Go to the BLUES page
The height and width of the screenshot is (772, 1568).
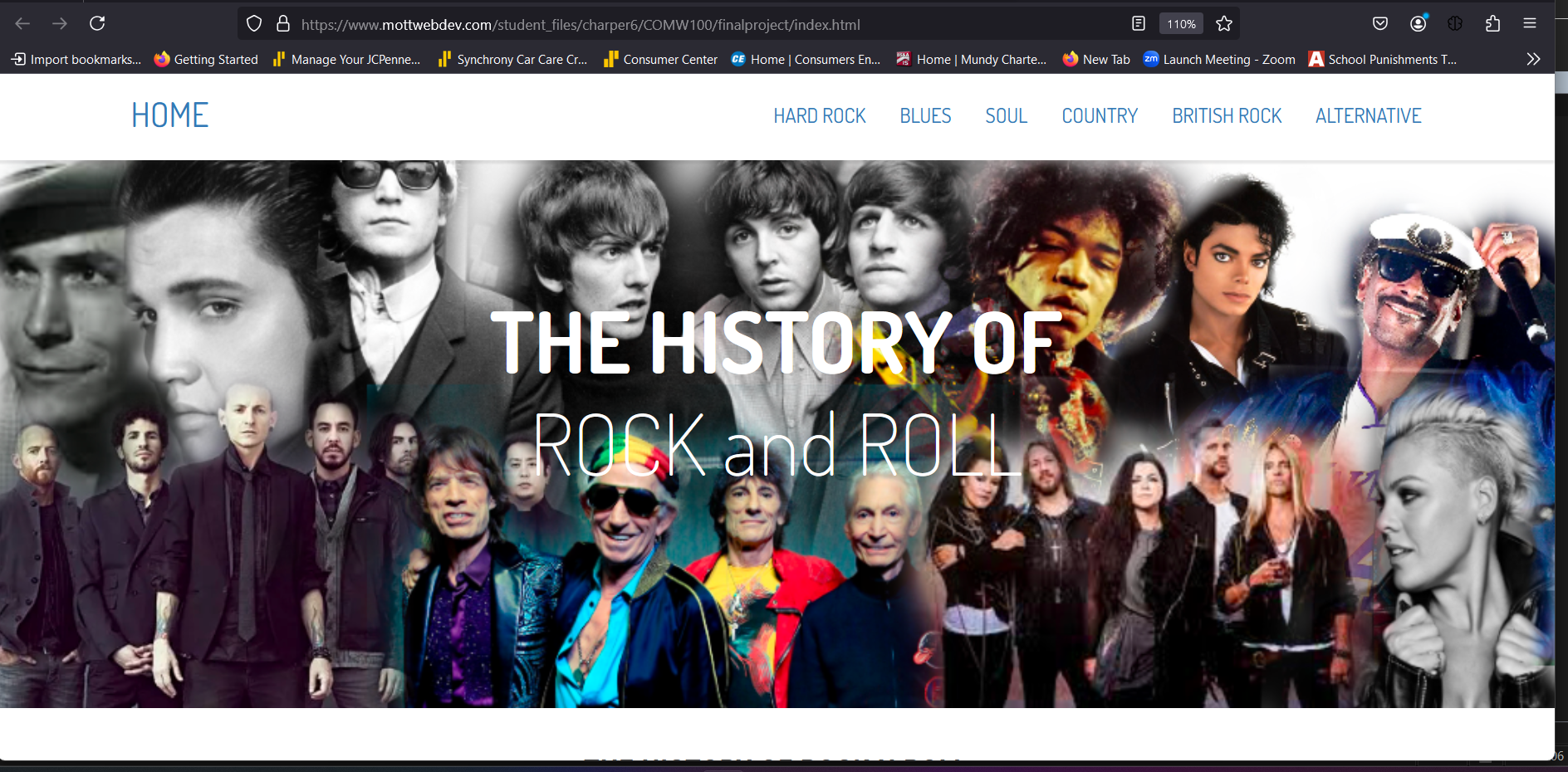click(x=925, y=116)
